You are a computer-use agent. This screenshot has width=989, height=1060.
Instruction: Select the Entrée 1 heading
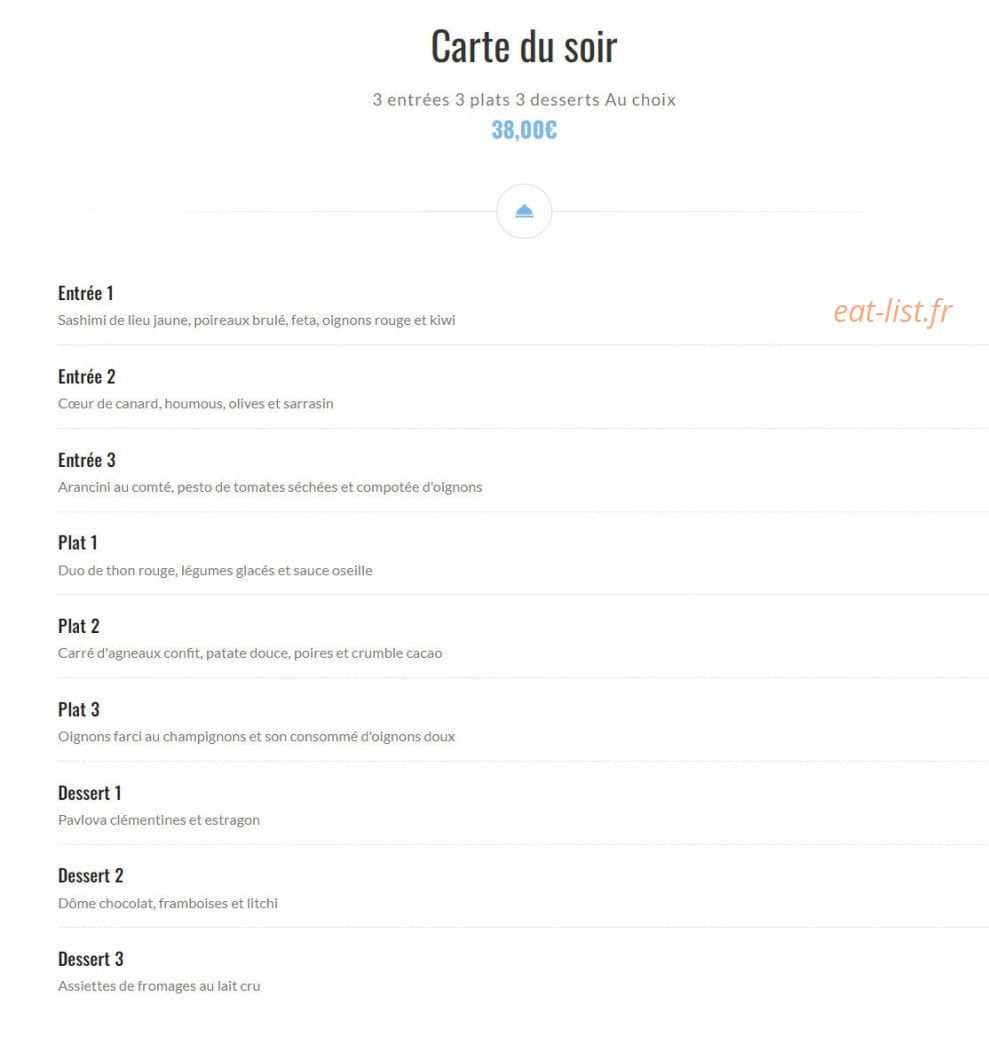pos(86,293)
